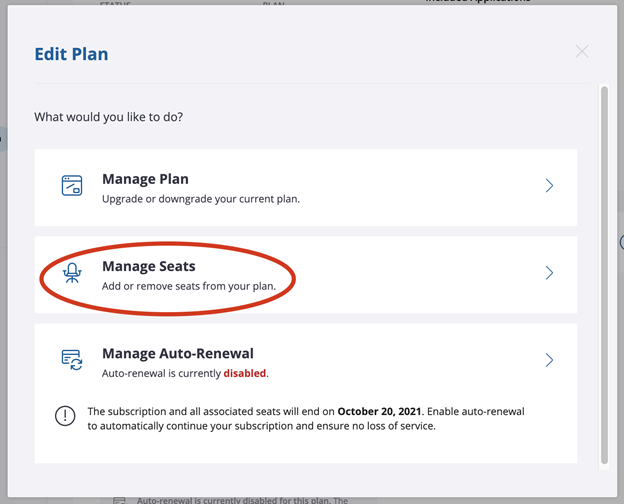Click "What would you like to do?" prompt
The image size is (624, 504).
tap(108, 117)
